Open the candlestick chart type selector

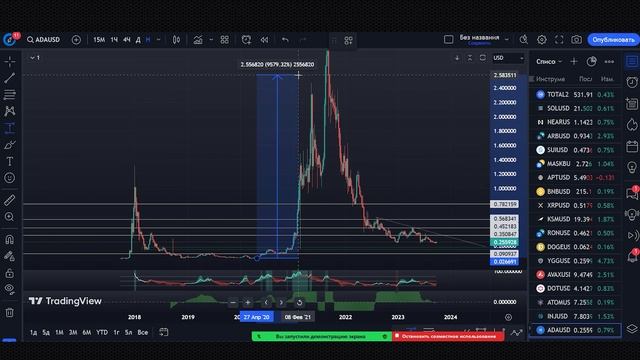pyautogui.click(x=176, y=40)
